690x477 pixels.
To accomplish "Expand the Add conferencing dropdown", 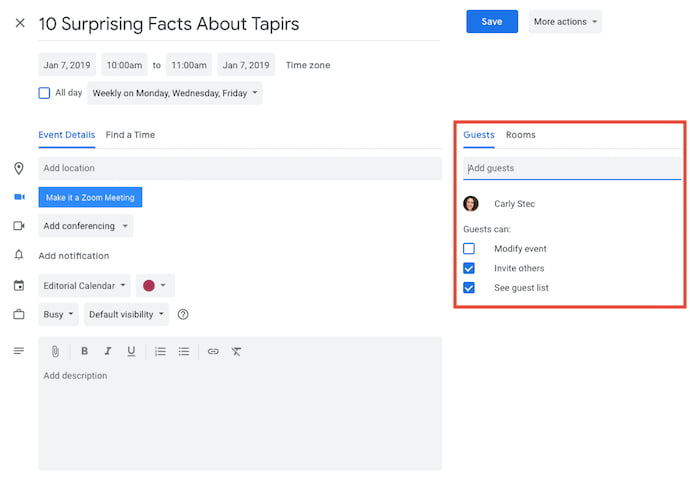I will tap(86, 226).
